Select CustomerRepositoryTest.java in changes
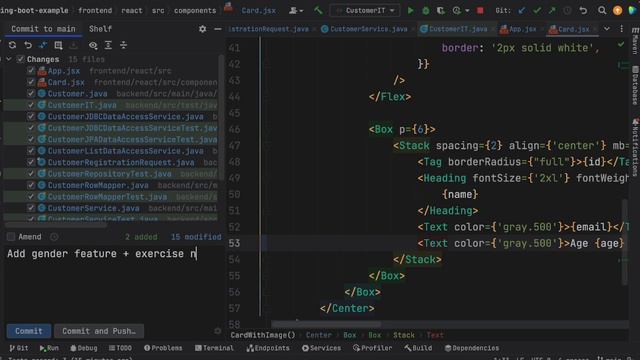Viewport: 640px width, 360px height. (109, 174)
